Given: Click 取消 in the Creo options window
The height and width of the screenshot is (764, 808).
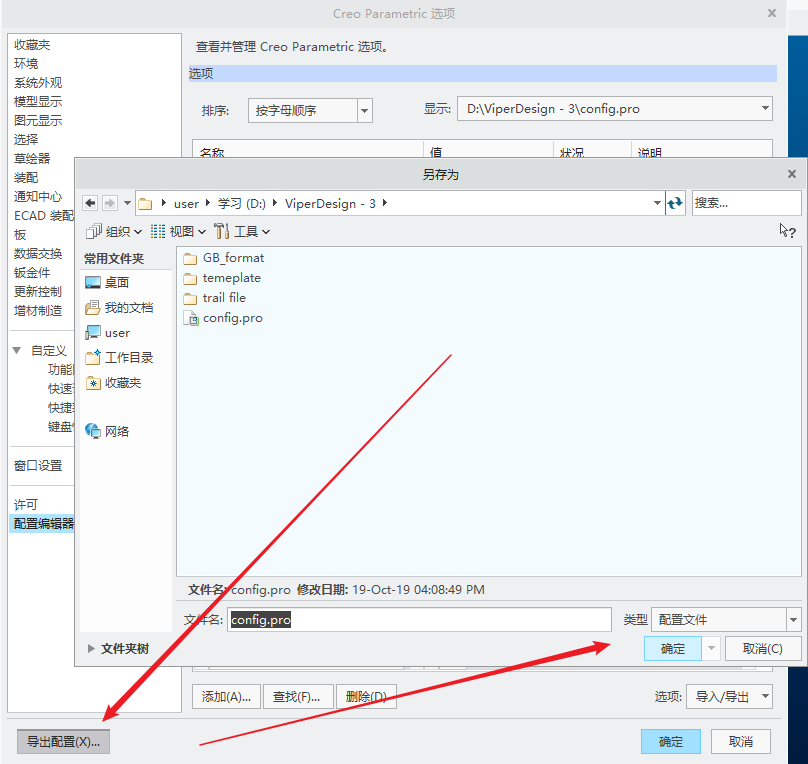Looking at the screenshot, I should click(x=741, y=742).
